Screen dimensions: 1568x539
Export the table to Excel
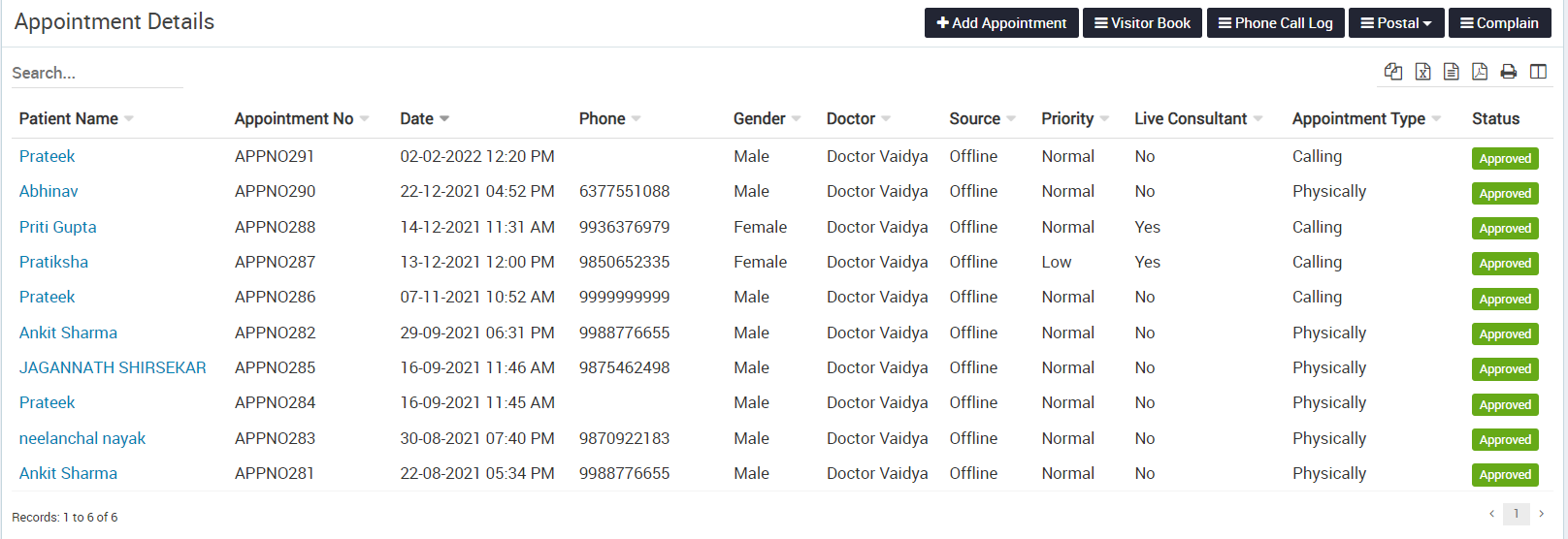coord(1422,71)
